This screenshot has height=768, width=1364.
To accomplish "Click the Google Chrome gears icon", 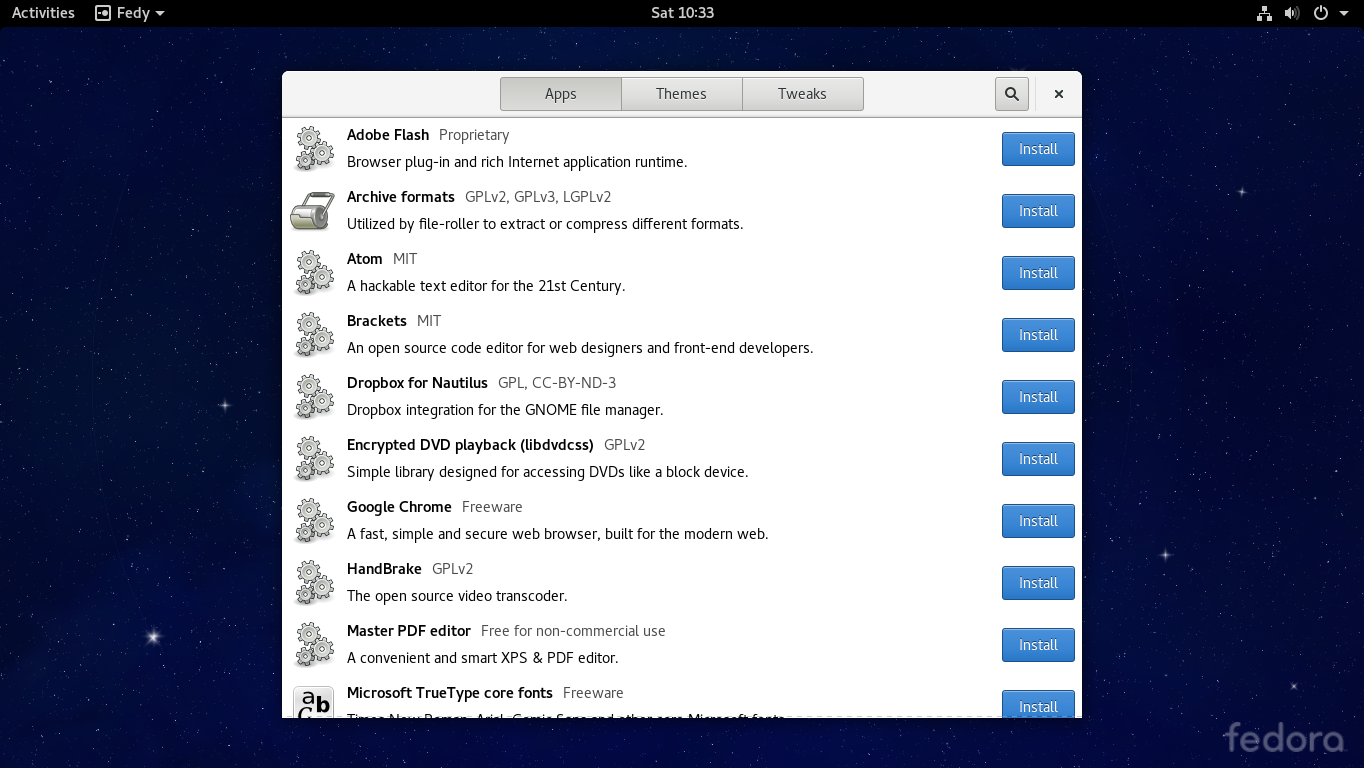I will [314, 521].
